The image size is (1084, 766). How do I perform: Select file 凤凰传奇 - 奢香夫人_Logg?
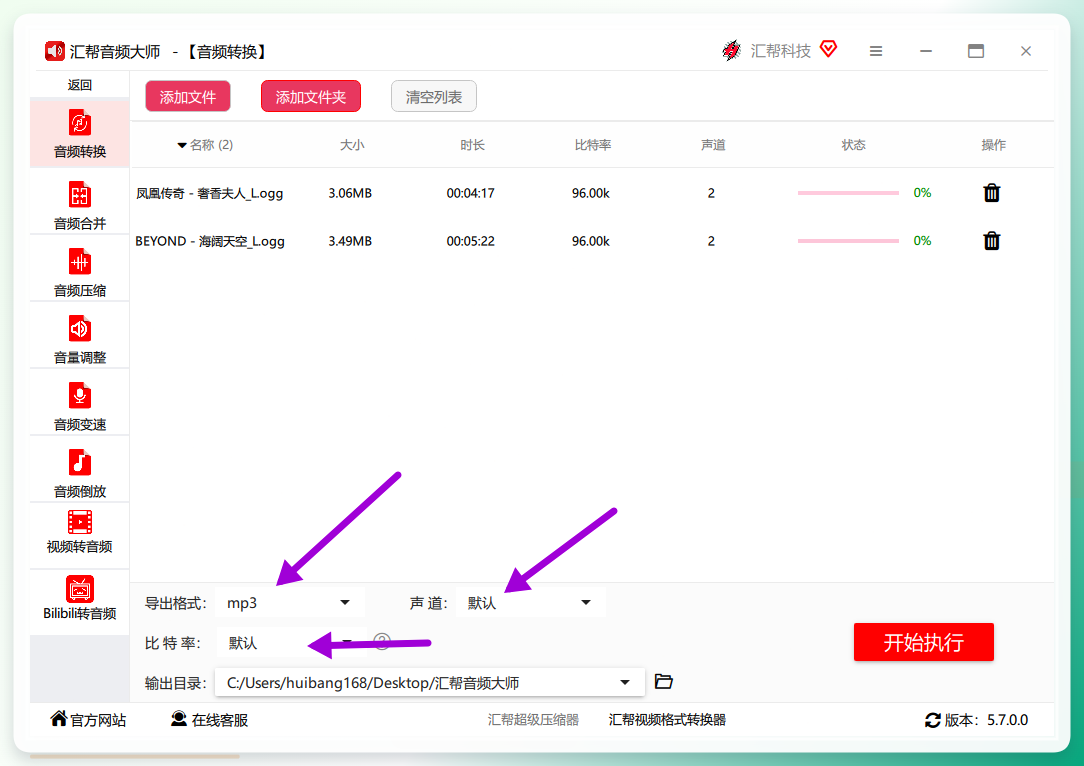coord(209,193)
